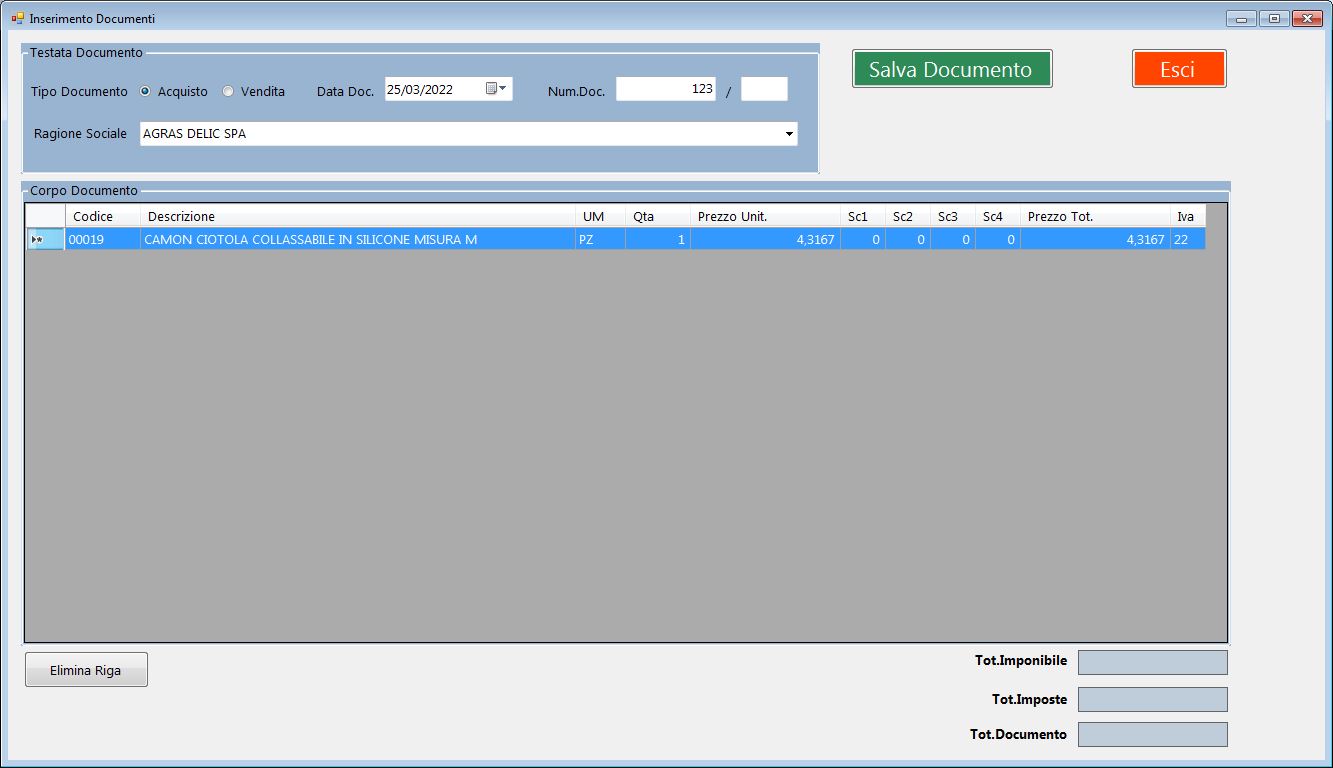Image resolution: width=1333 pixels, height=768 pixels.
Task: Click the red Esci button
Action: (1179, 70)
